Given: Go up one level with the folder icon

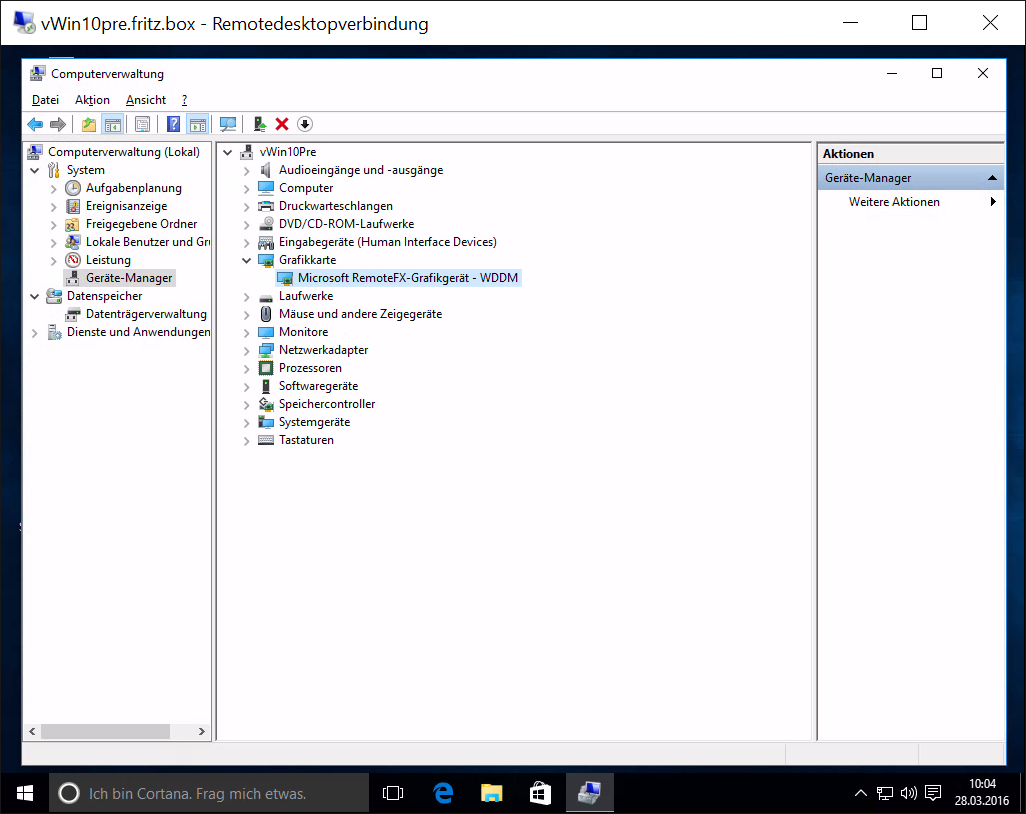Looking at the screenshot, I should 89,124.
